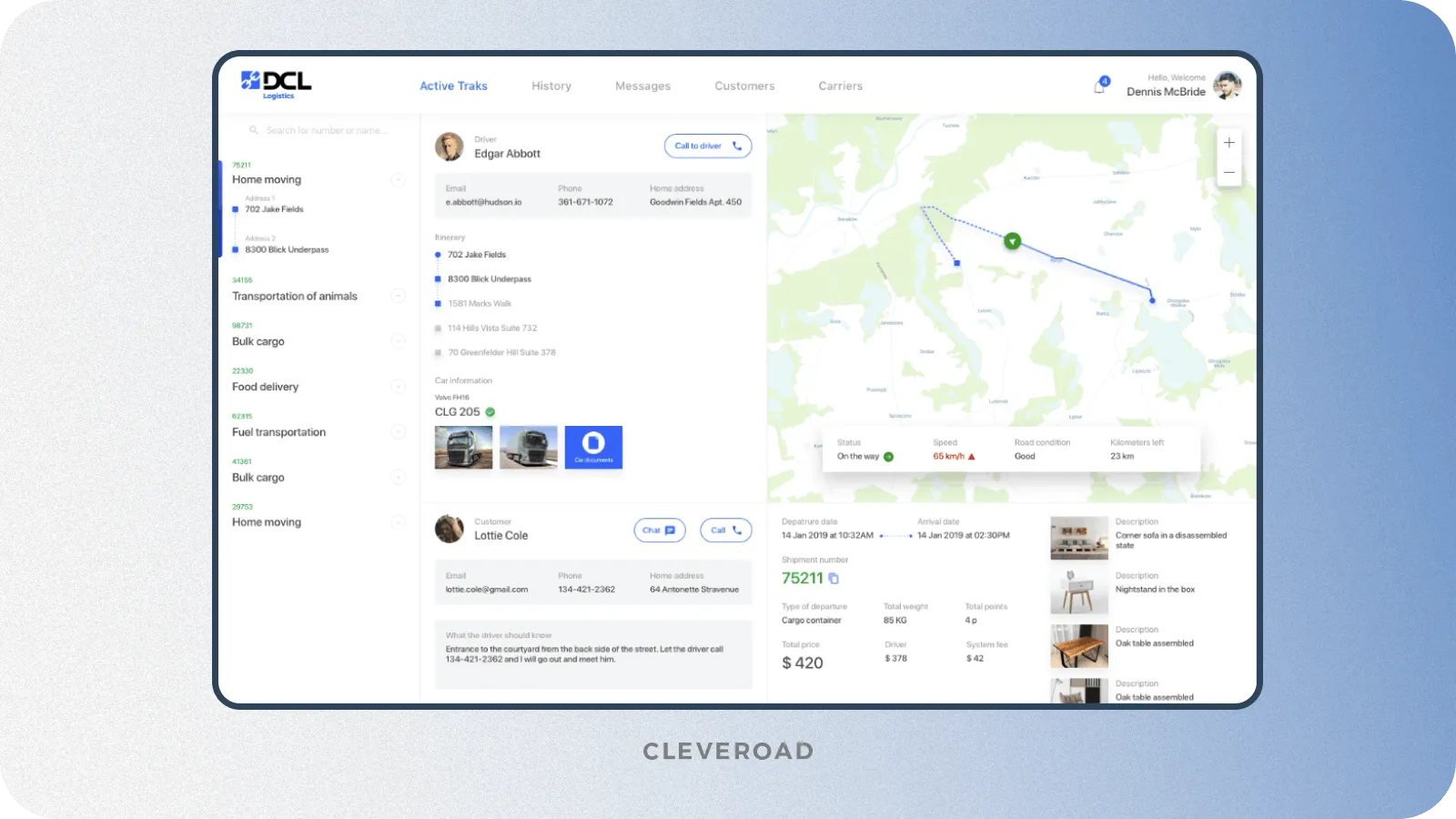Collapse Home moving 75211 entry
1456x819 pixels.
(398, 179)
